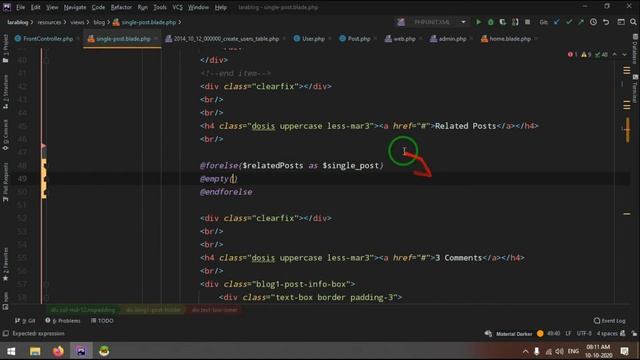Click the Windows Start button
This screenshot has width=640, height=360.
click(x=11, y=351)
